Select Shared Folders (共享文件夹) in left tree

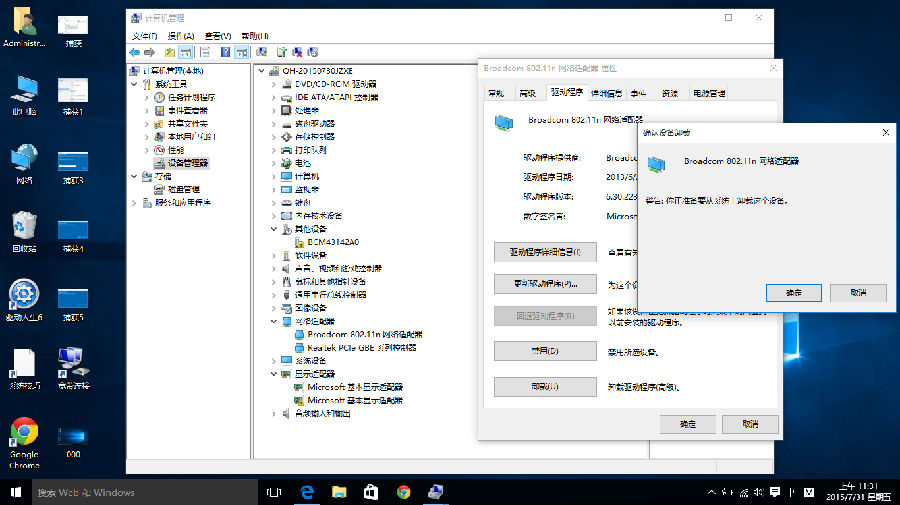click(x=188, y=123)
